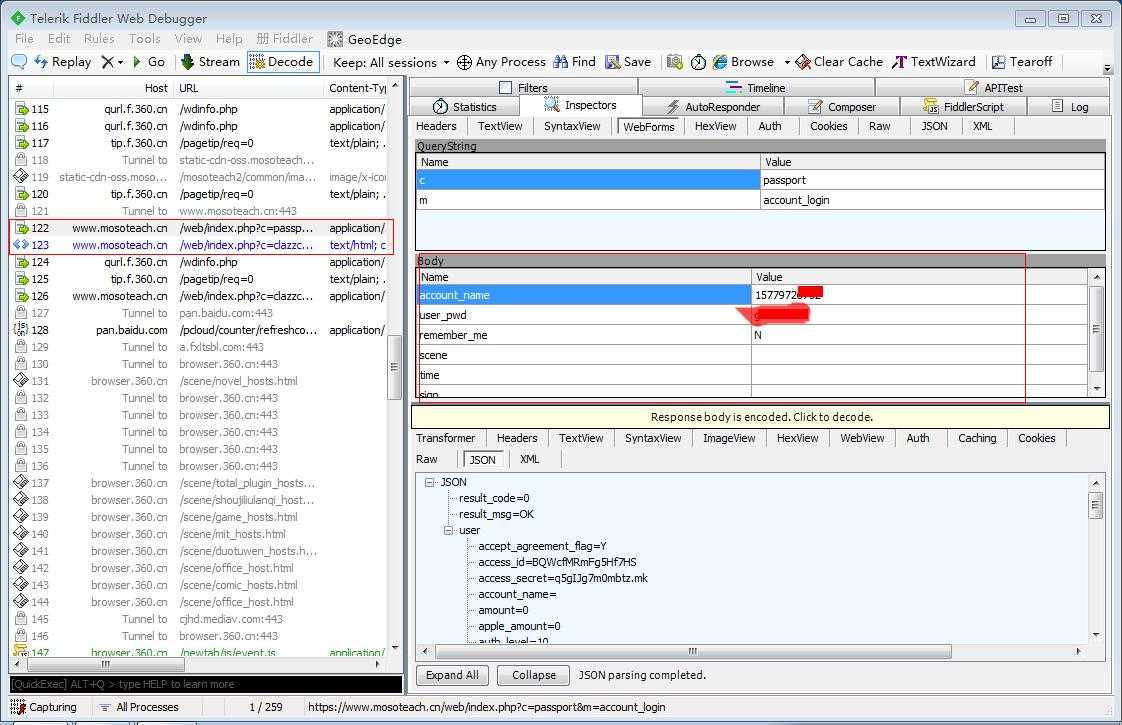Collapse the JSON root tree node

pos(429,482)
